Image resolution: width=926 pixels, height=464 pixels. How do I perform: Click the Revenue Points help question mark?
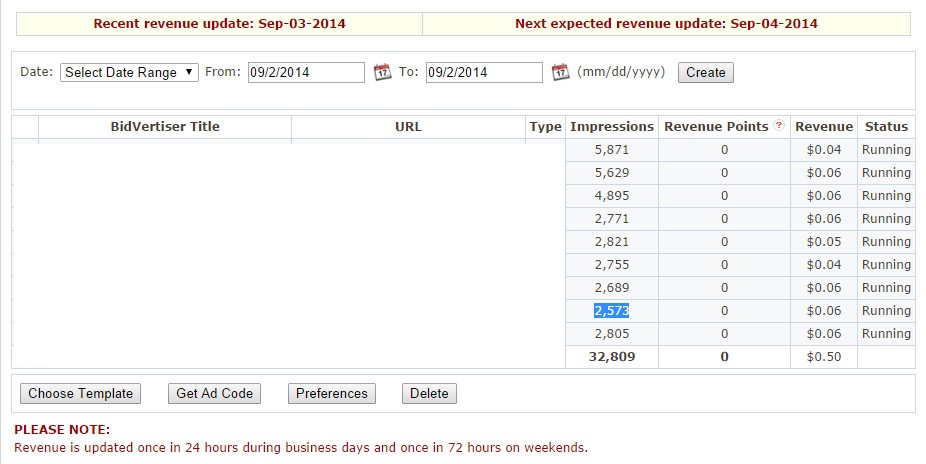coord(779,125)
